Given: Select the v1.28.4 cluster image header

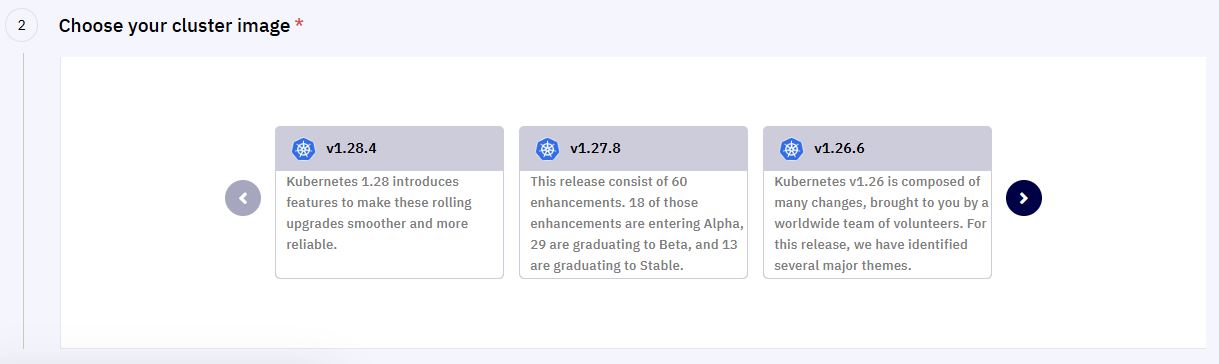Looking at the screenshot, I should point(389,149).
